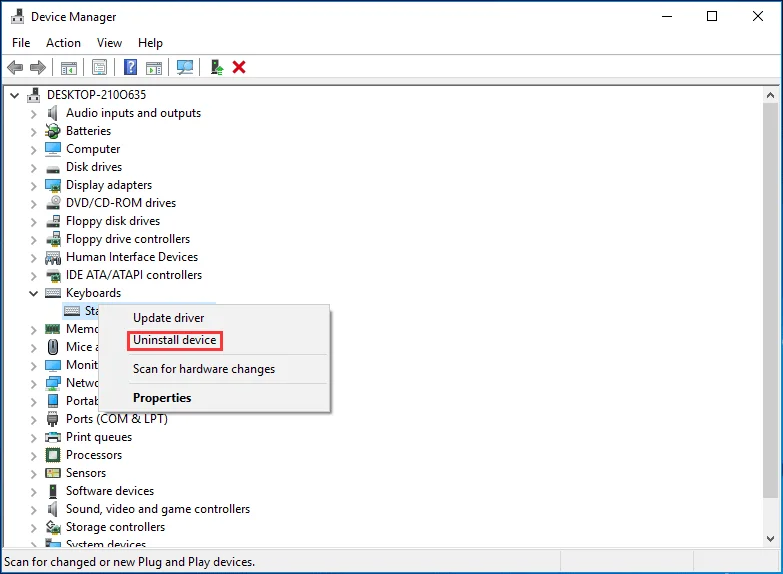
Task: Click the Forward arrow toolbar icon
Action: [x=38, y=67]
